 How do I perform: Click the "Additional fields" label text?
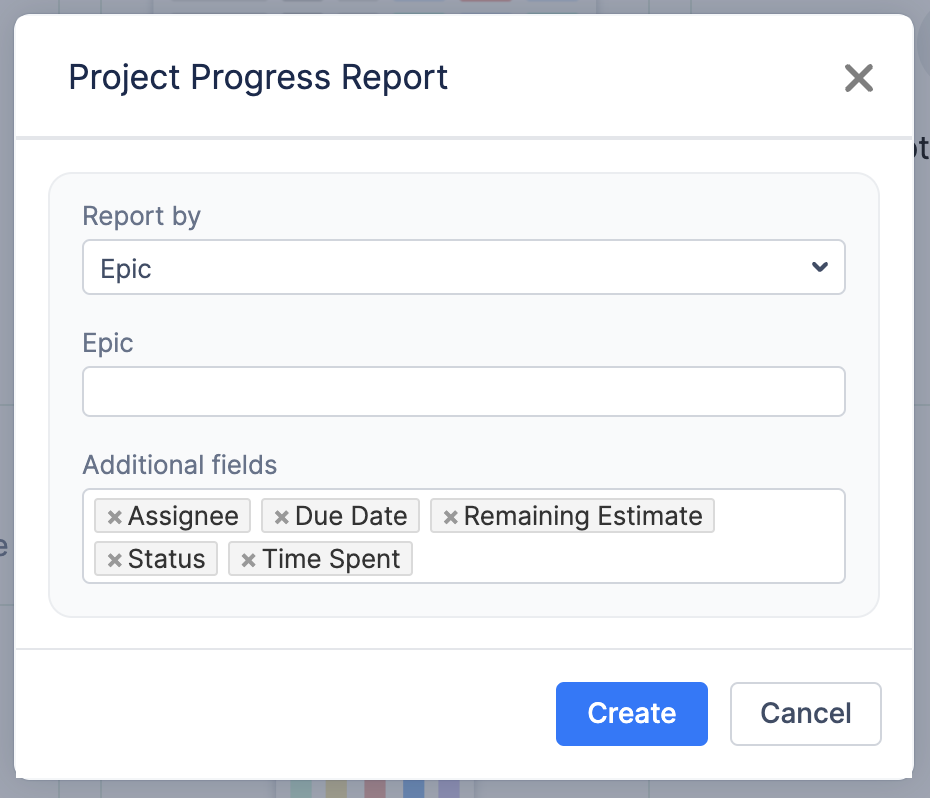point(179,465)
